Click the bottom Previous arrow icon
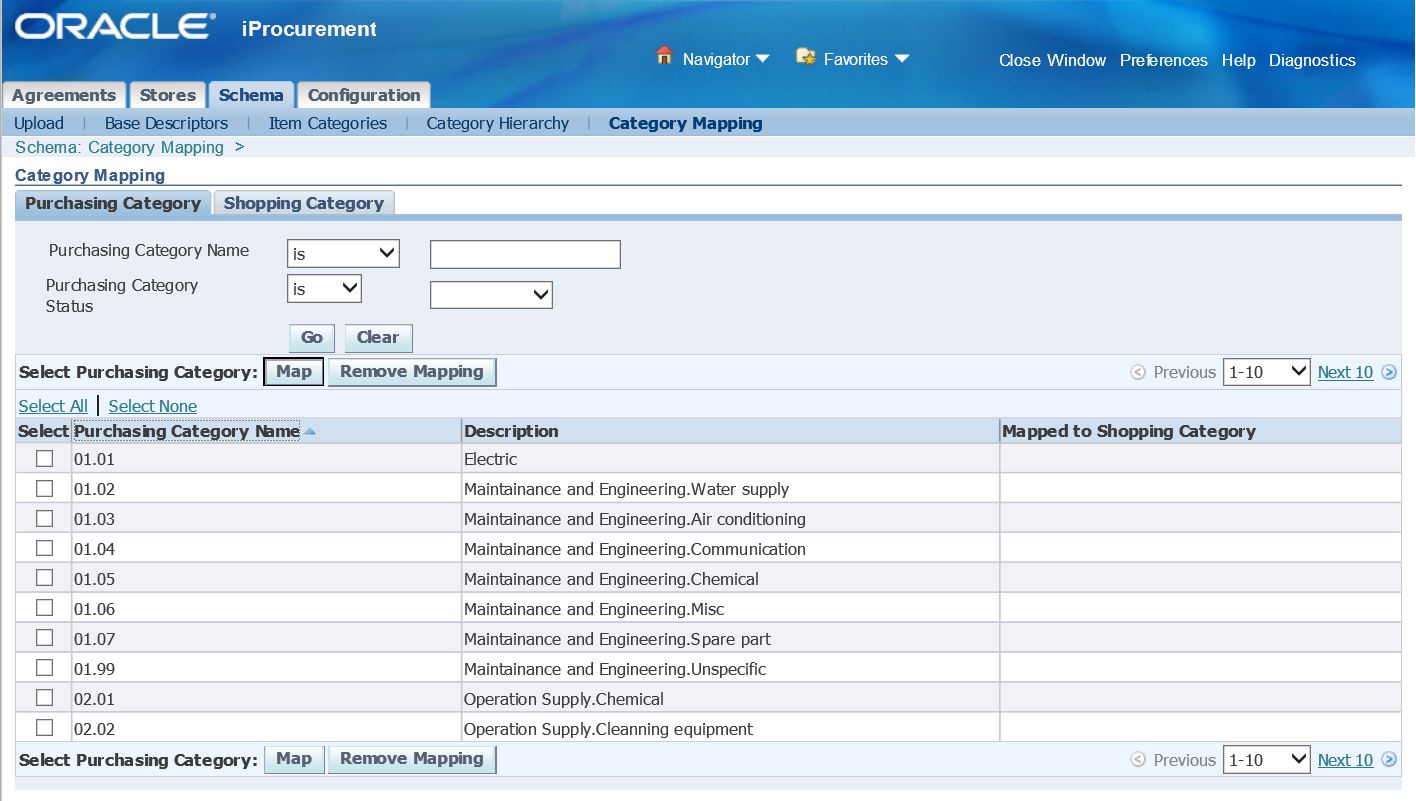Viewport: 1416px width, 801px height. pyautogui.click(x=1138, y=760)
